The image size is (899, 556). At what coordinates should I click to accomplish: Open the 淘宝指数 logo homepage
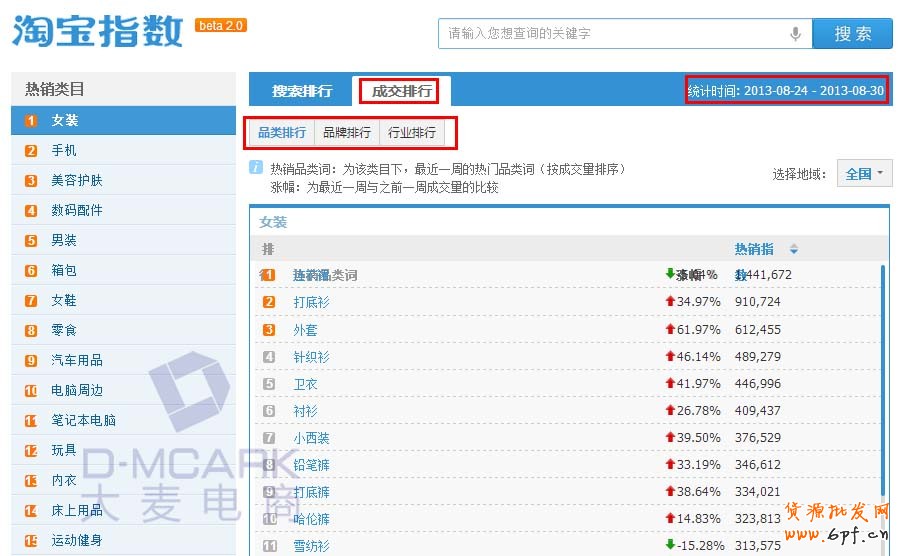pos(97,30)
